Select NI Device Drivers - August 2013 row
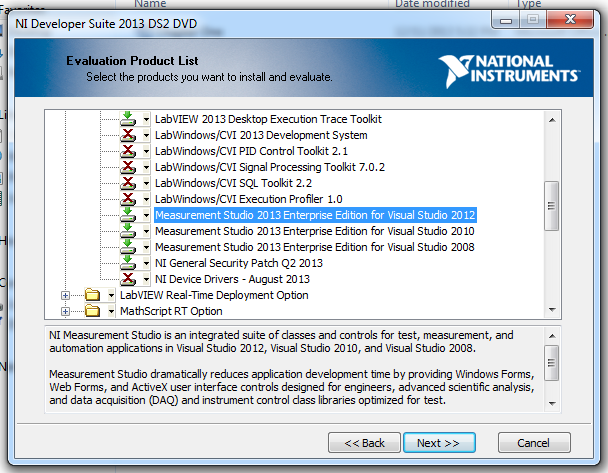 pyautogui.click(x=232, y=279)
